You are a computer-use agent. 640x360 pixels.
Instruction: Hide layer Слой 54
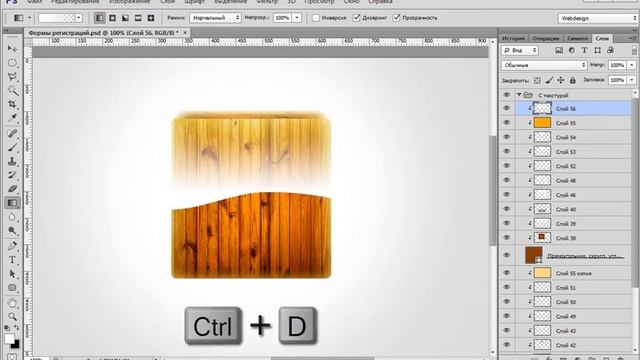(507, 137)
